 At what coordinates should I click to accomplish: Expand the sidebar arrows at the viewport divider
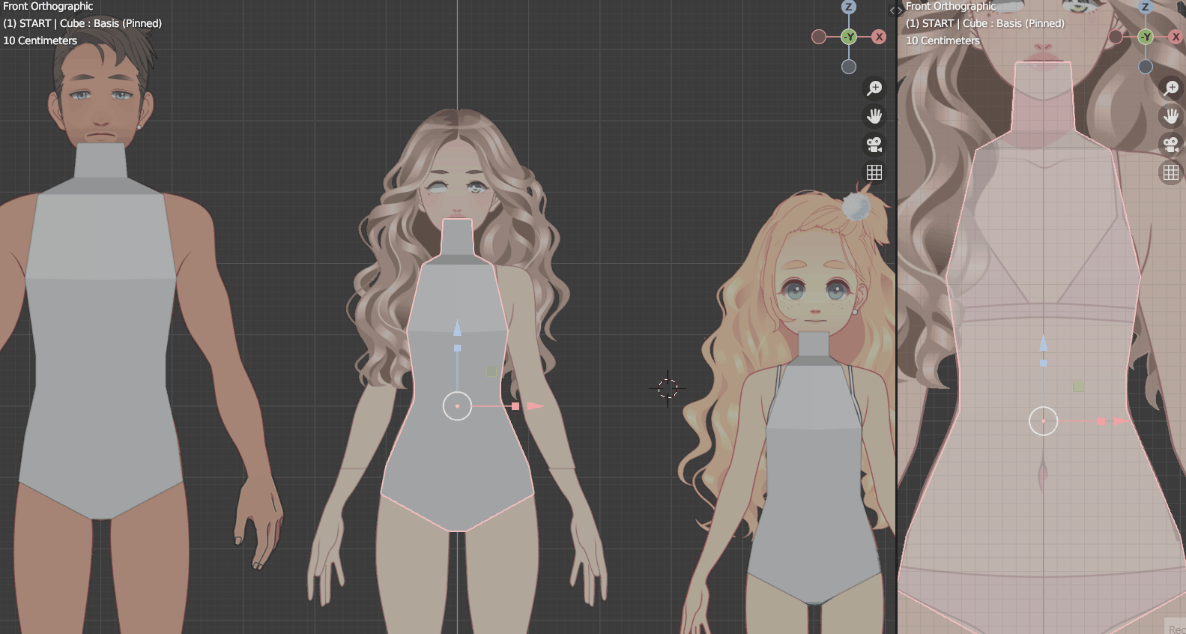coord(895,9)
